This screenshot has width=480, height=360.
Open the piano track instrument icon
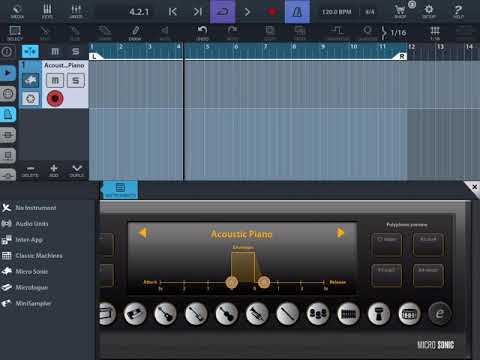pyautogui.click(x=31, y=80)
